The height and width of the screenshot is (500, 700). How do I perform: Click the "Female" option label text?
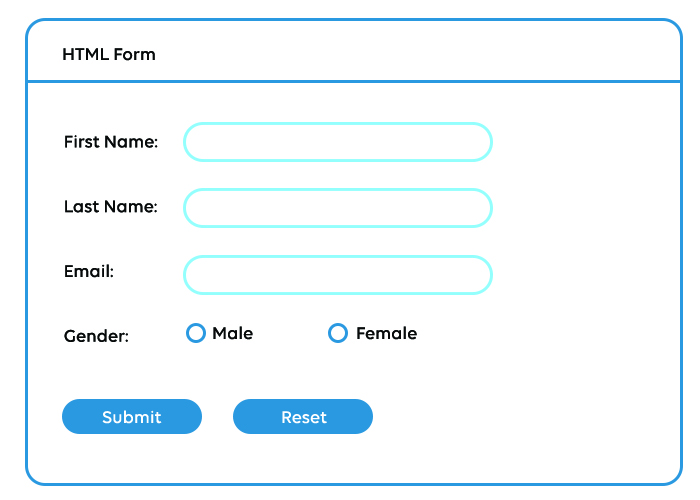point(386,334)
